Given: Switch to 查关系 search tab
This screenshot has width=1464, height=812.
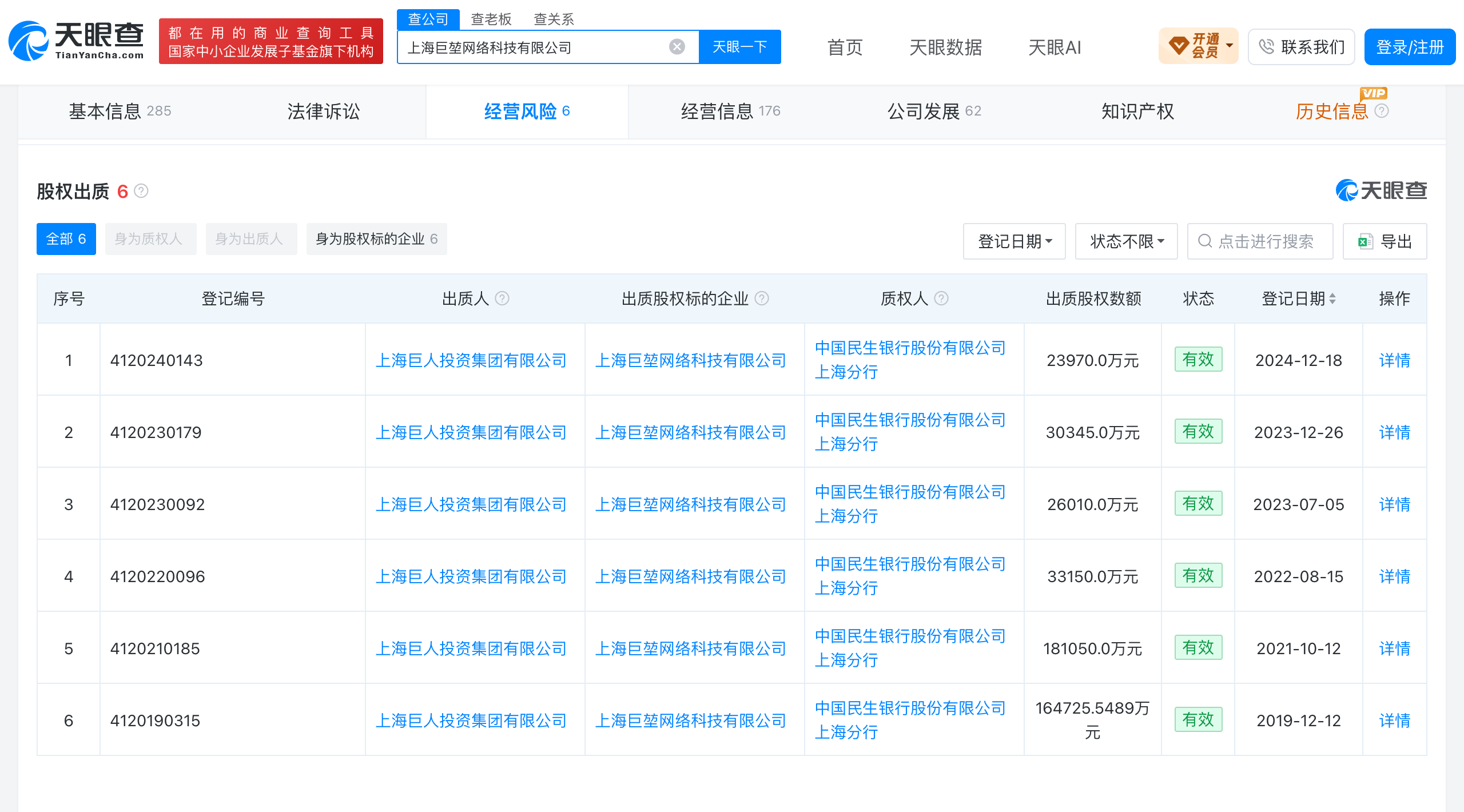Looking at the screenshot, I should click(x=554, y=19).
